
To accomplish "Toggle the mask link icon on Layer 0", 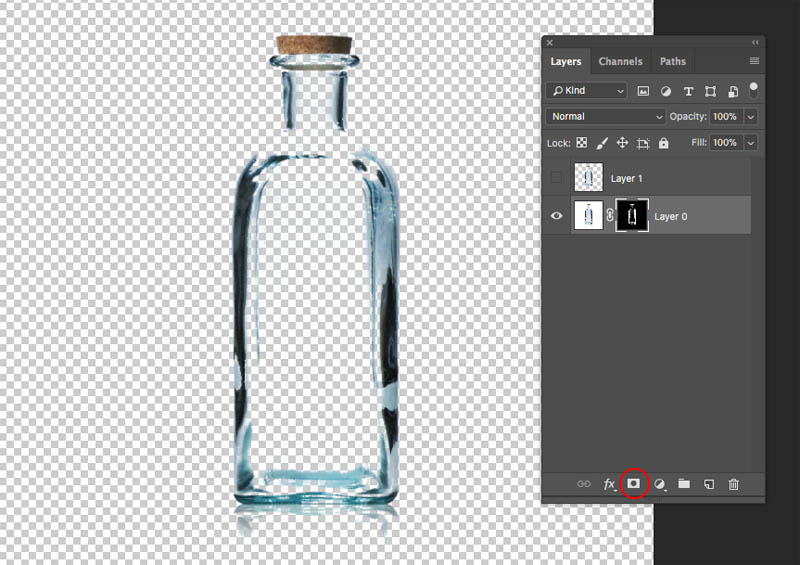I will tap(610, 215).
